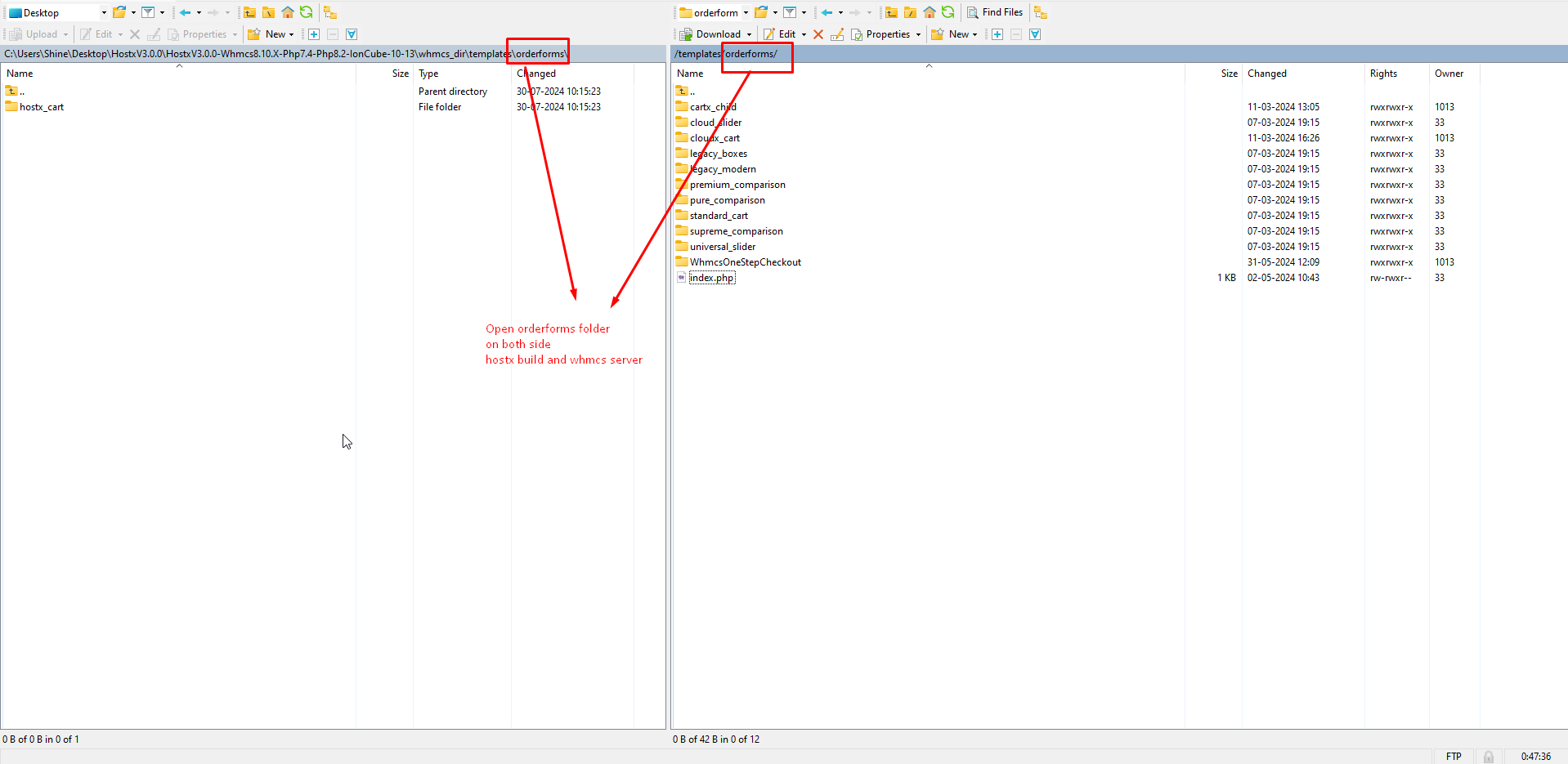Select the hostx_cart folder in local panel
1568x764 pixels.
(42, 107)
